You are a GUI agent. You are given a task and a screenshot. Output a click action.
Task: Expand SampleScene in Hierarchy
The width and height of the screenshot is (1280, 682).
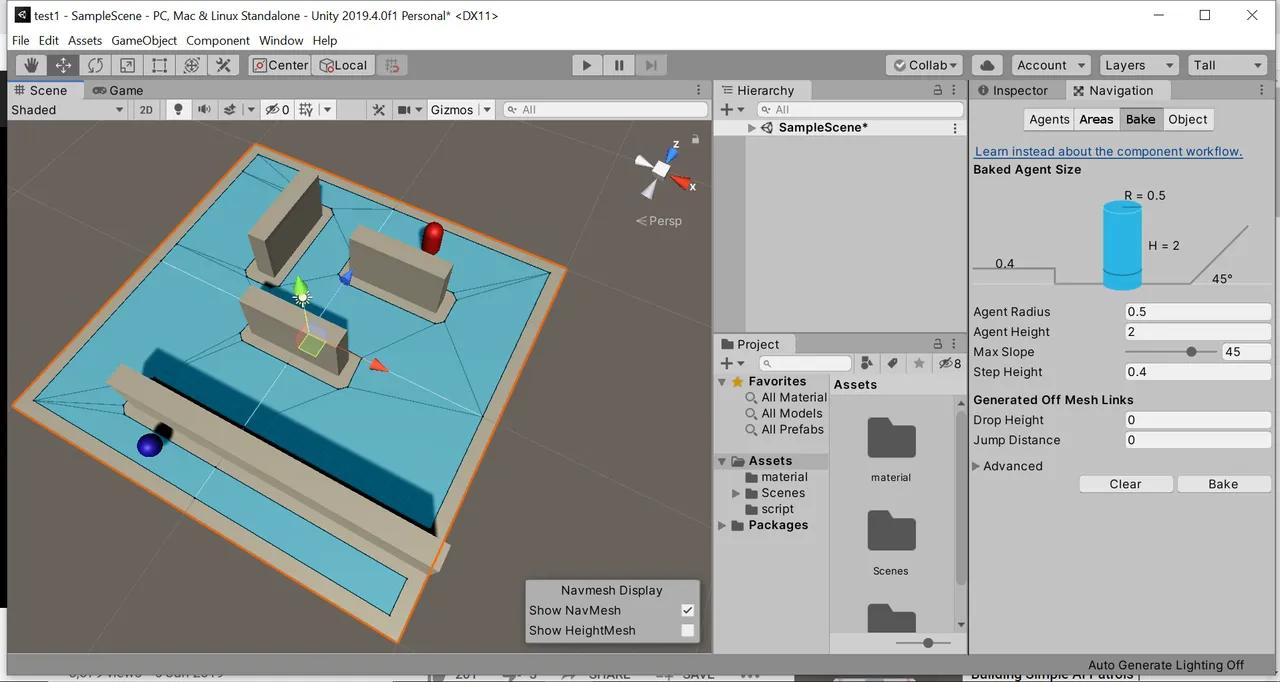tap(752, 128)
